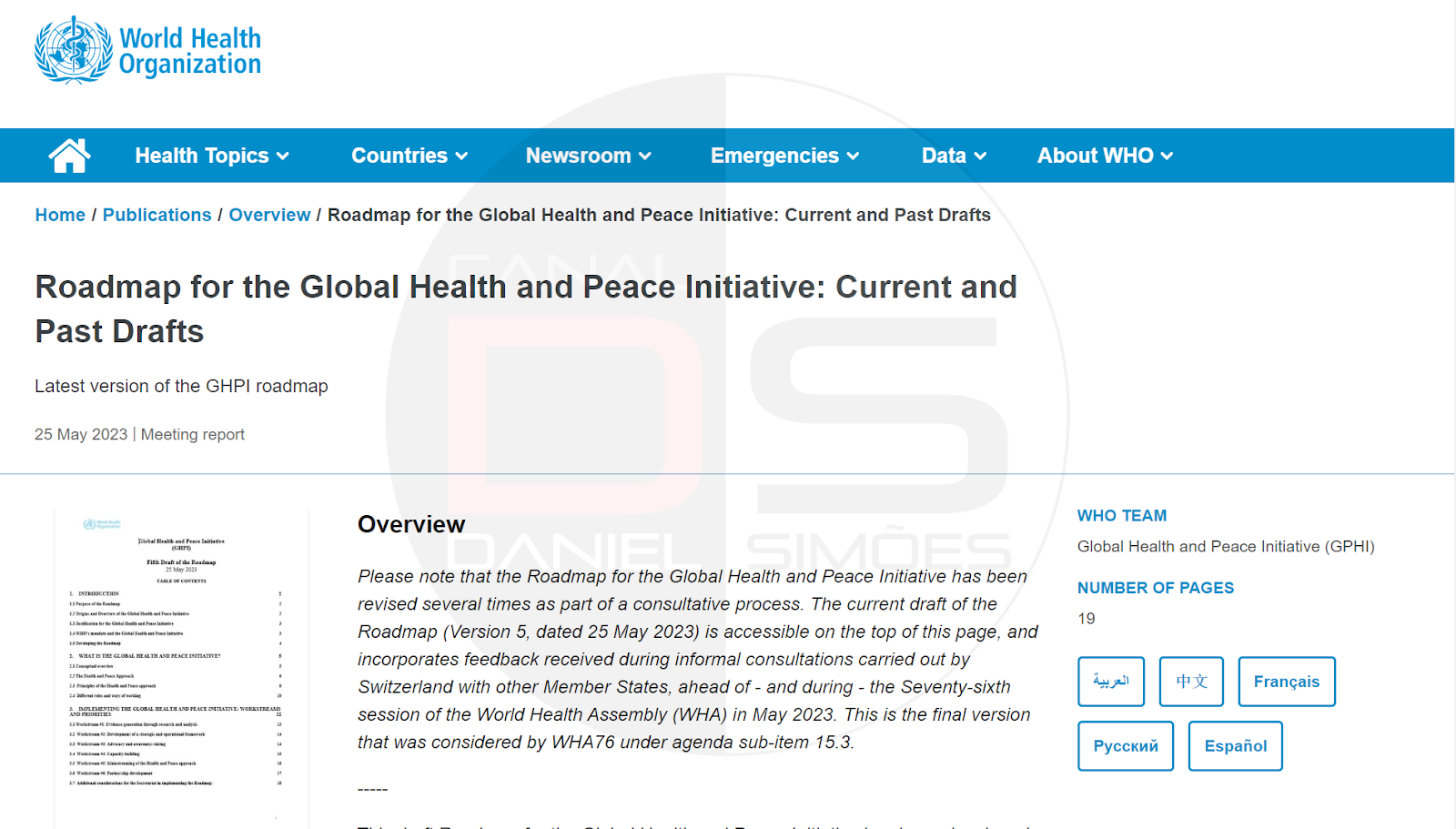This screenshot has height=829, width=1456.
Task: Click the current page title in the breadcrumb
Action: [659, 215]
